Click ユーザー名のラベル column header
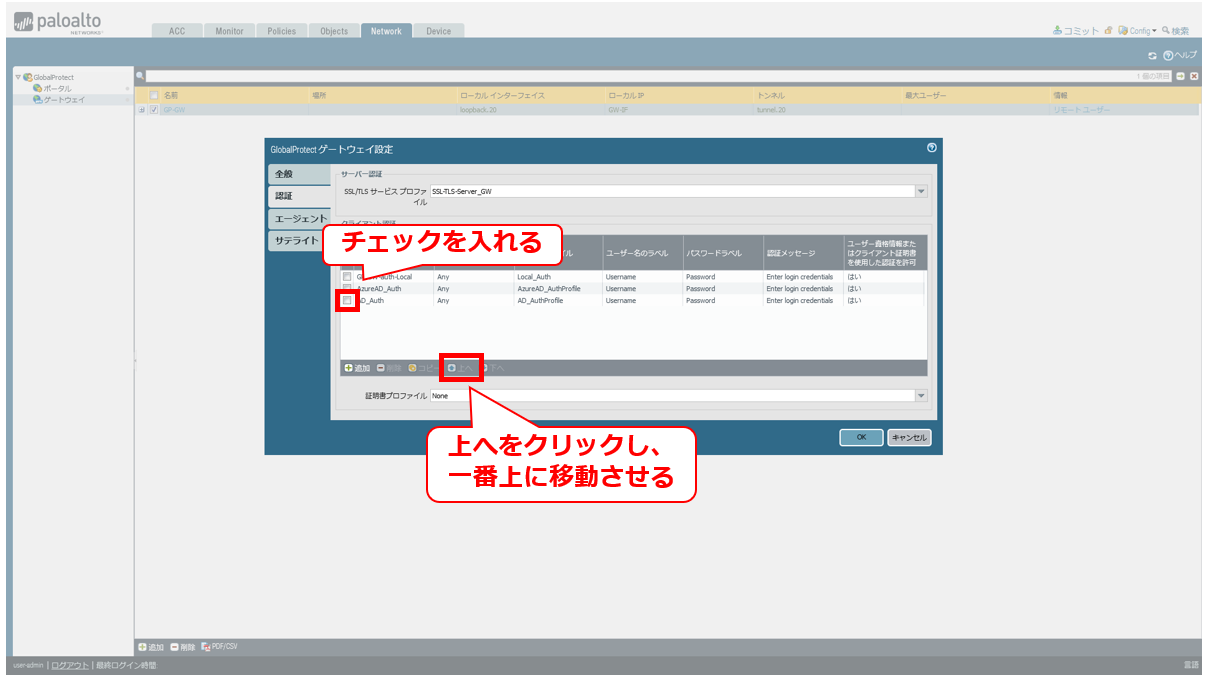 tap(643, 253)
